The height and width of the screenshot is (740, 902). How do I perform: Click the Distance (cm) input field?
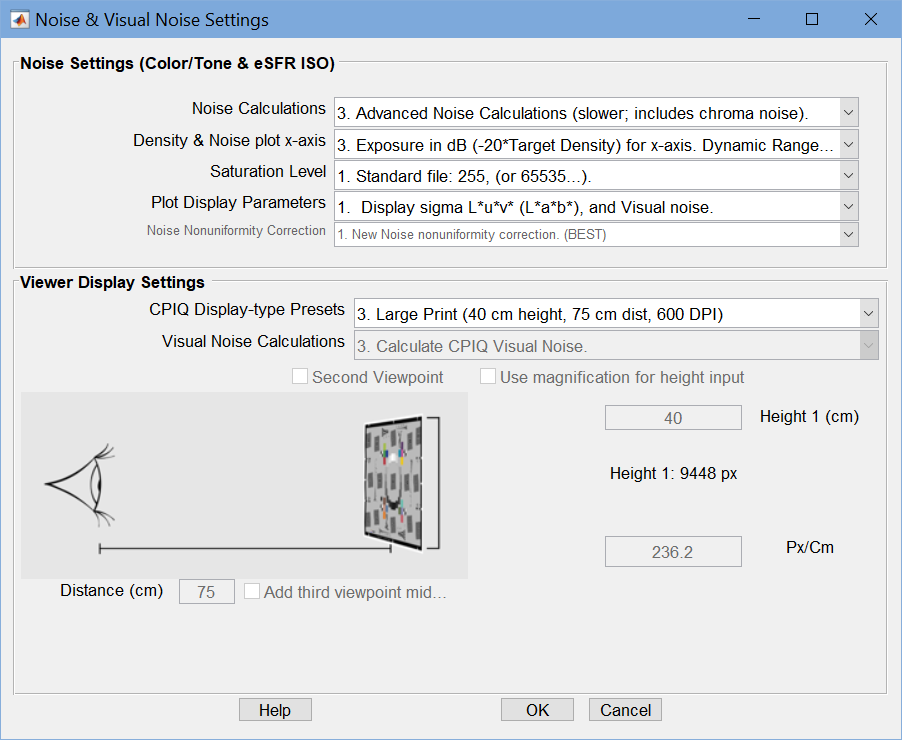(x=207, y=592)
